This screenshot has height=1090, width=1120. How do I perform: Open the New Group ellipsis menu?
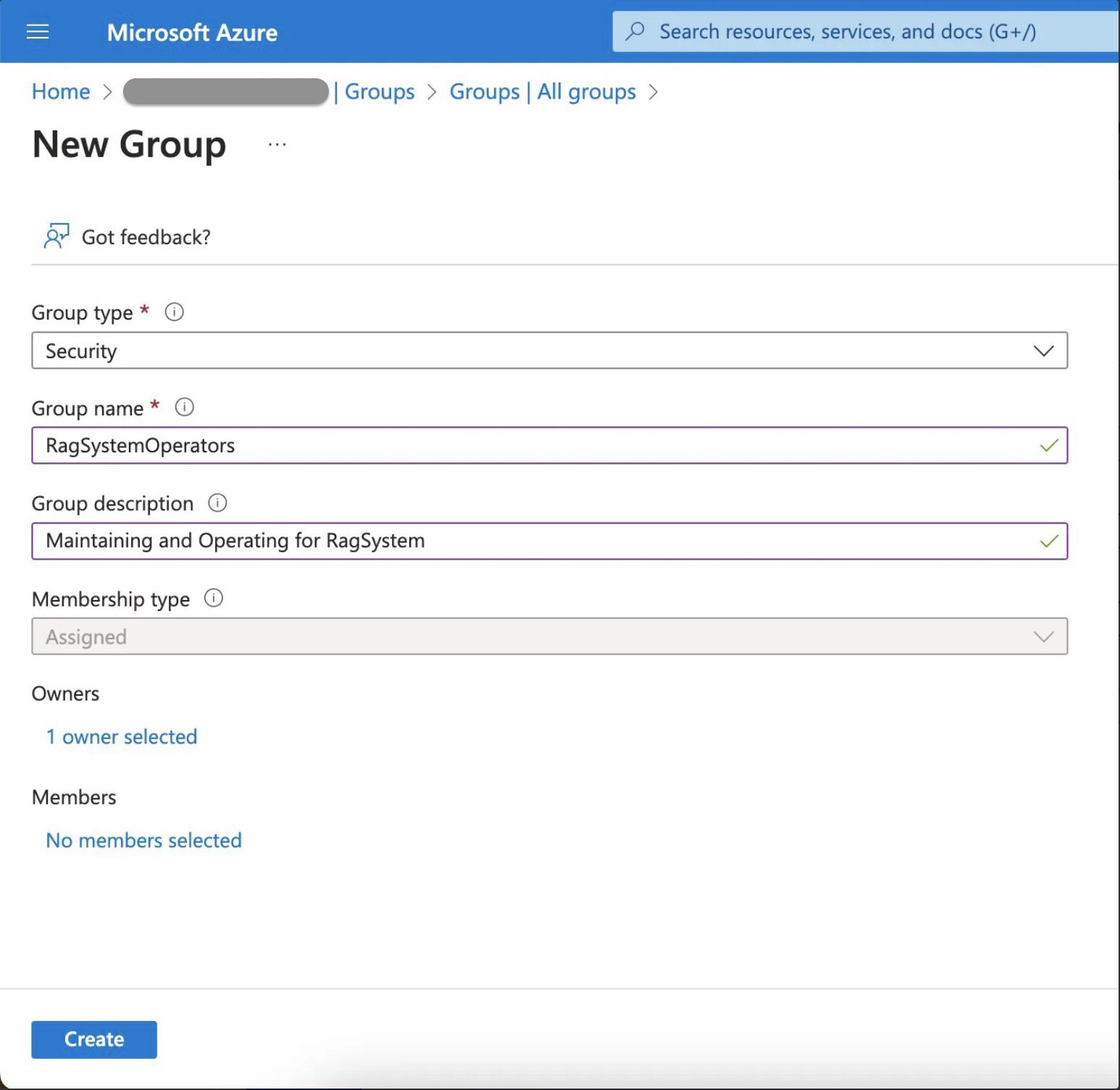coord(277,145)
